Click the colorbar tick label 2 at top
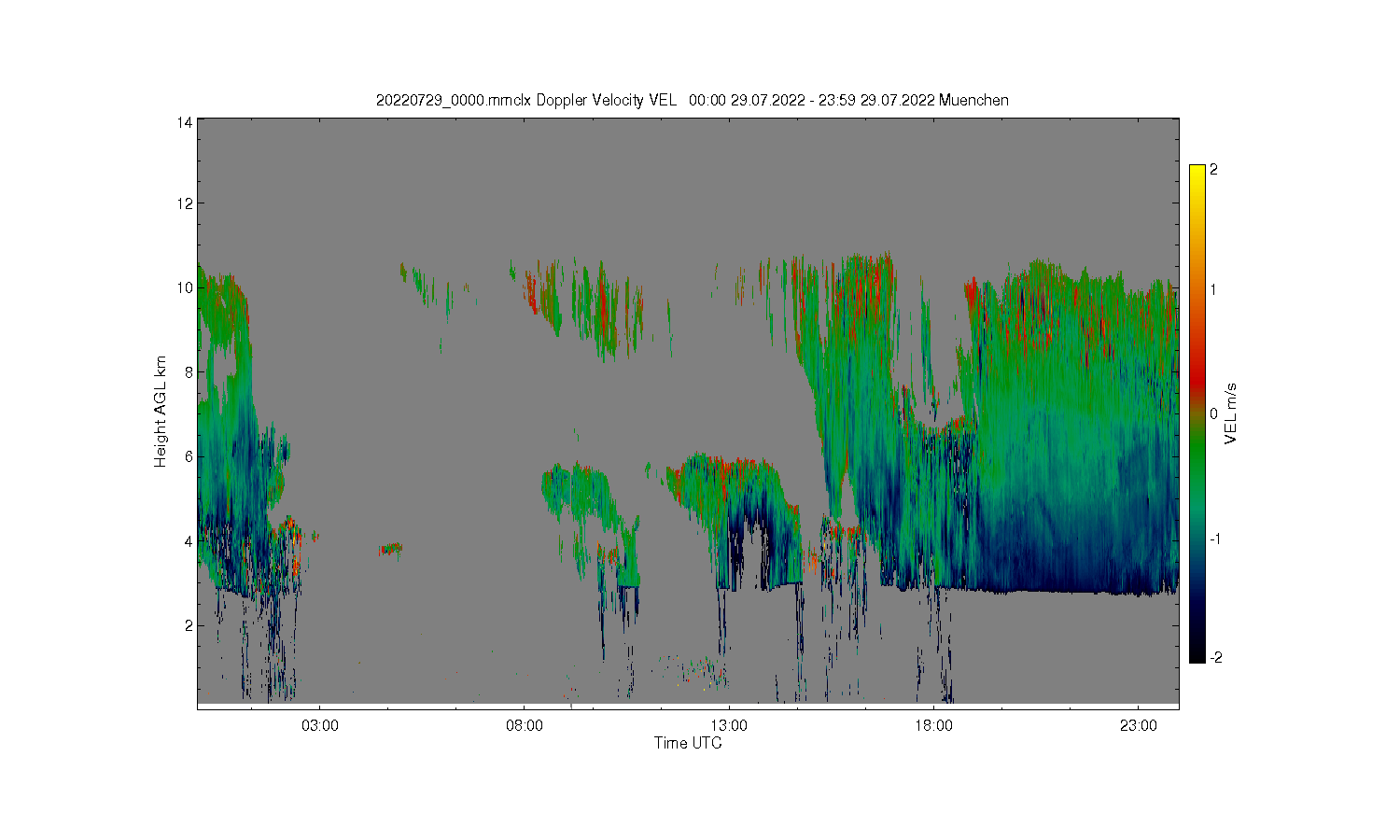Screen dimensions: 1400x840 pos(1213,170)
